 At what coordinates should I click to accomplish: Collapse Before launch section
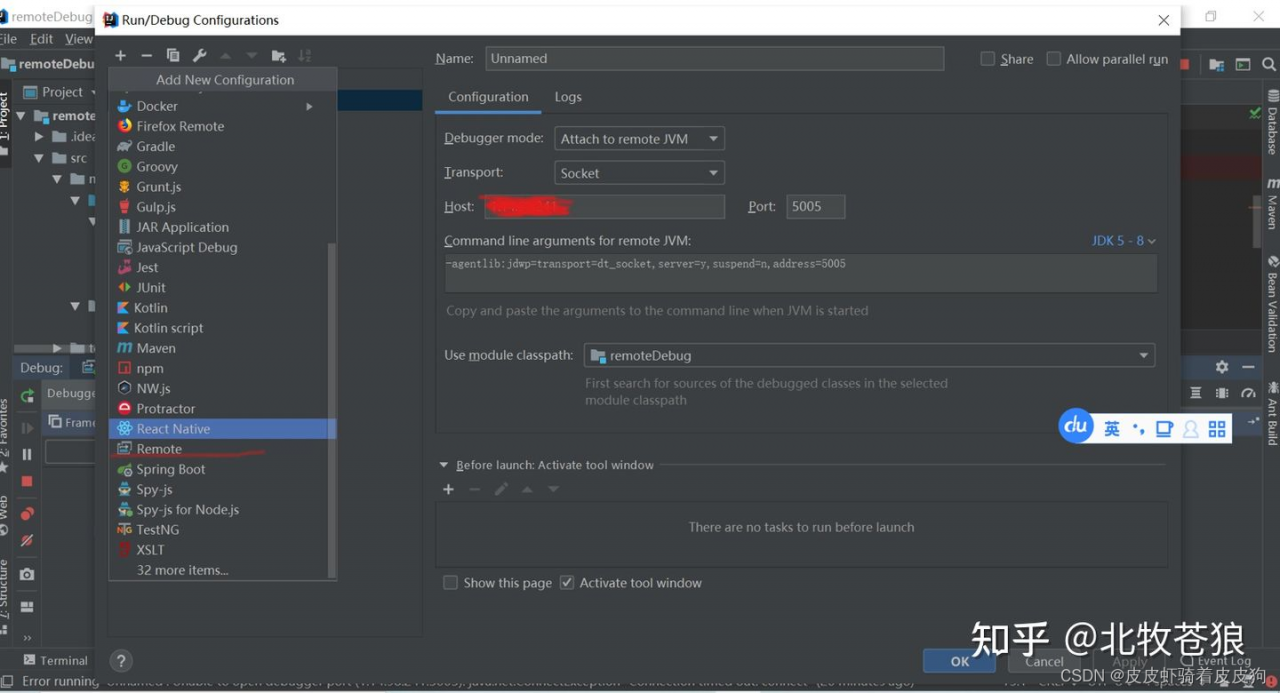[444, 465]
